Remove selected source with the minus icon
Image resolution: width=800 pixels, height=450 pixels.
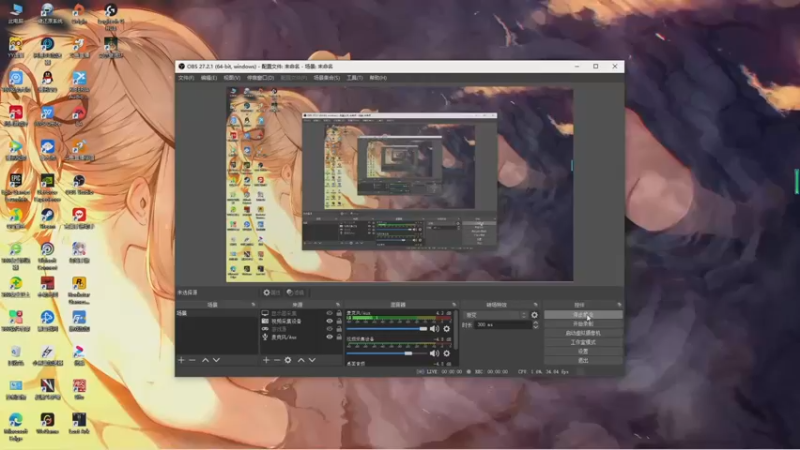277,360
